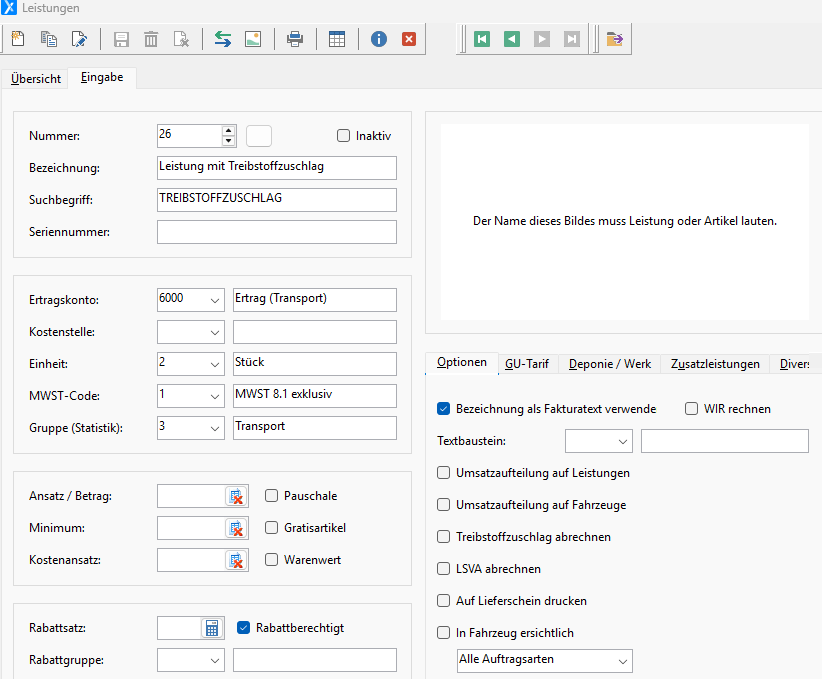Screen dimensions: 822x679
Task: Open the table grid view icon
Action: (337, 39)
